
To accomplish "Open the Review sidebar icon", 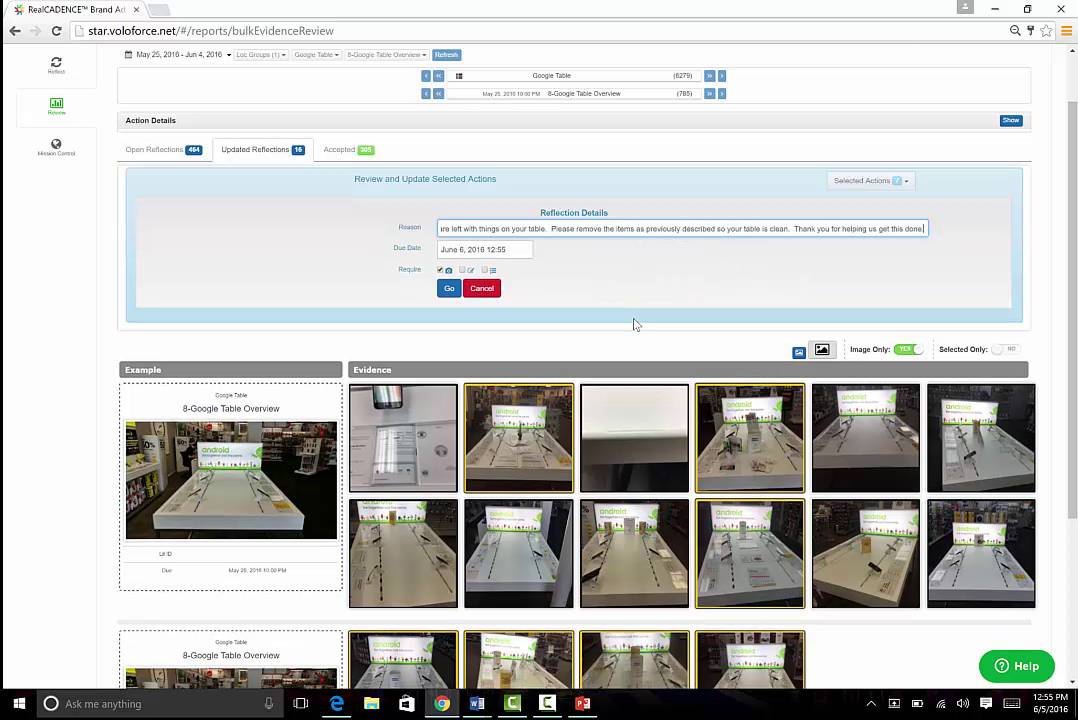I will 56,107.
